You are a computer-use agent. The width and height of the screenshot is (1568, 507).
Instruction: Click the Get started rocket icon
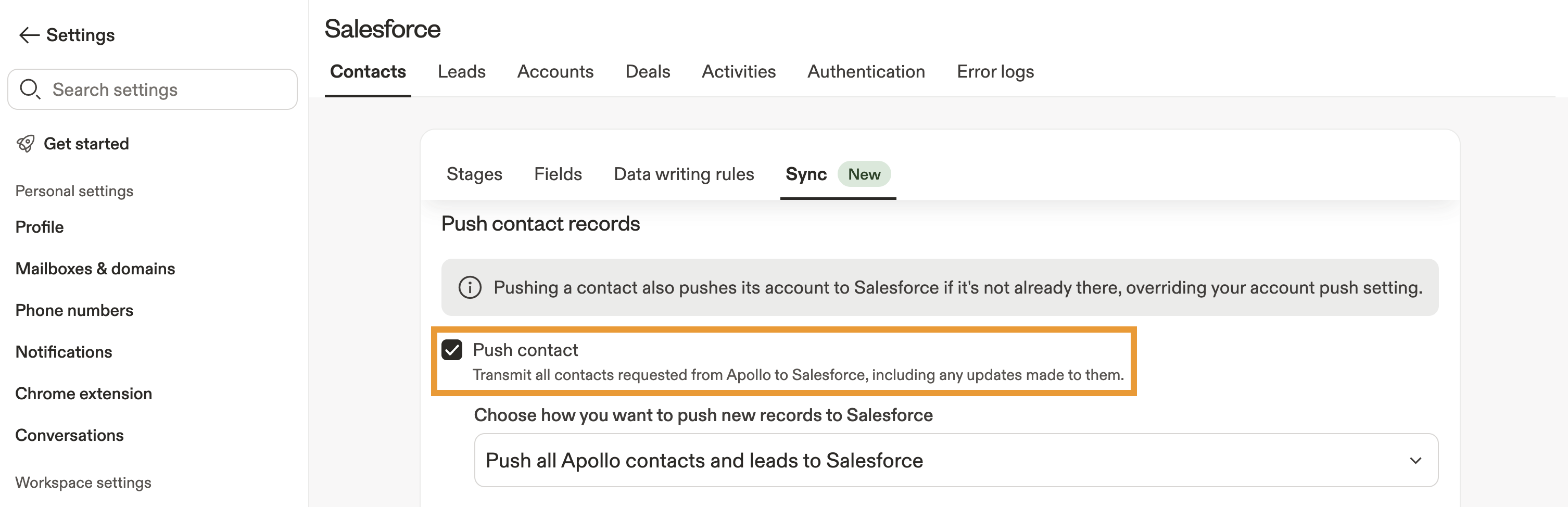(26, 144)
